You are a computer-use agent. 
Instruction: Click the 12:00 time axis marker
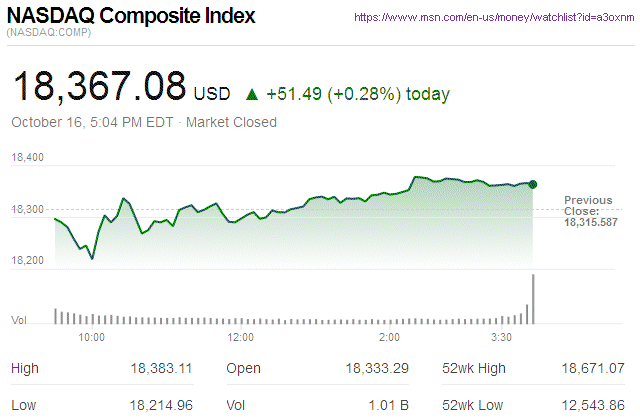[x=241, y=337]
